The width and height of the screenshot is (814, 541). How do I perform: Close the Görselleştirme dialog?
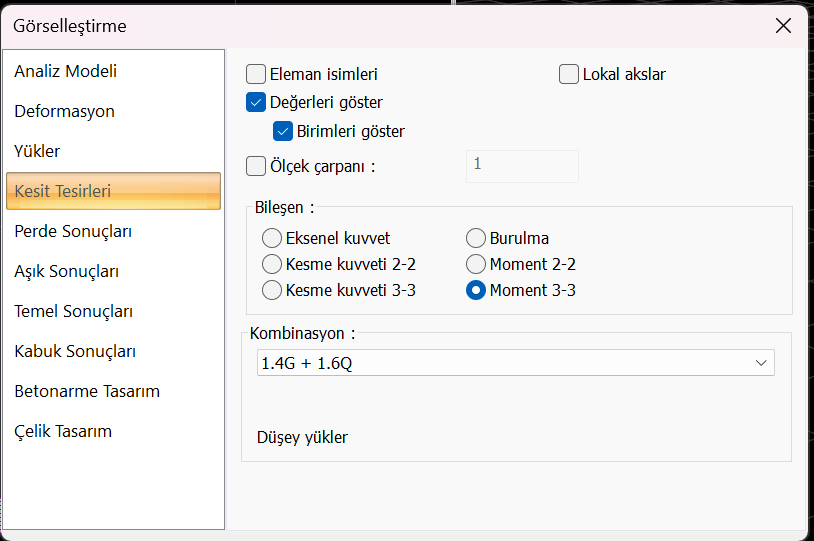pos(784,26)
